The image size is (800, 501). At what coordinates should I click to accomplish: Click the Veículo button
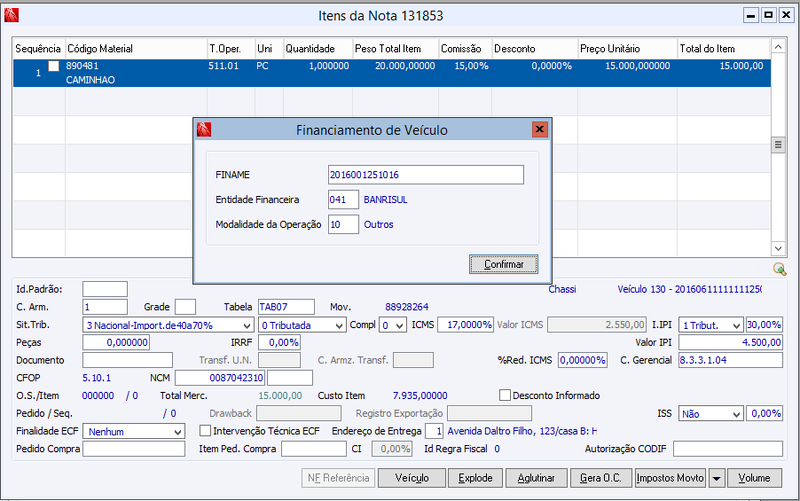[x=412, y=478]
